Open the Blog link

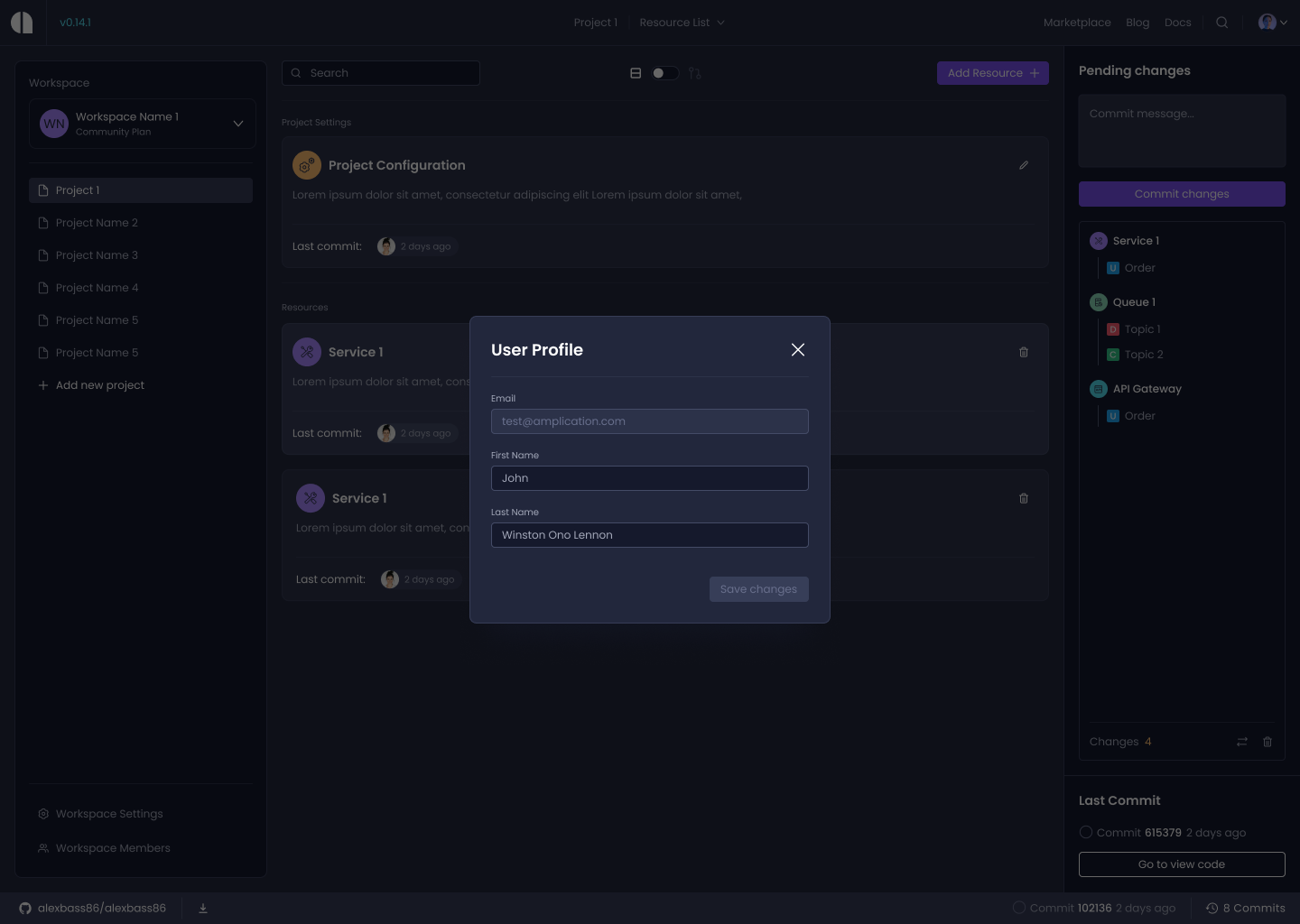[1137, 23]
